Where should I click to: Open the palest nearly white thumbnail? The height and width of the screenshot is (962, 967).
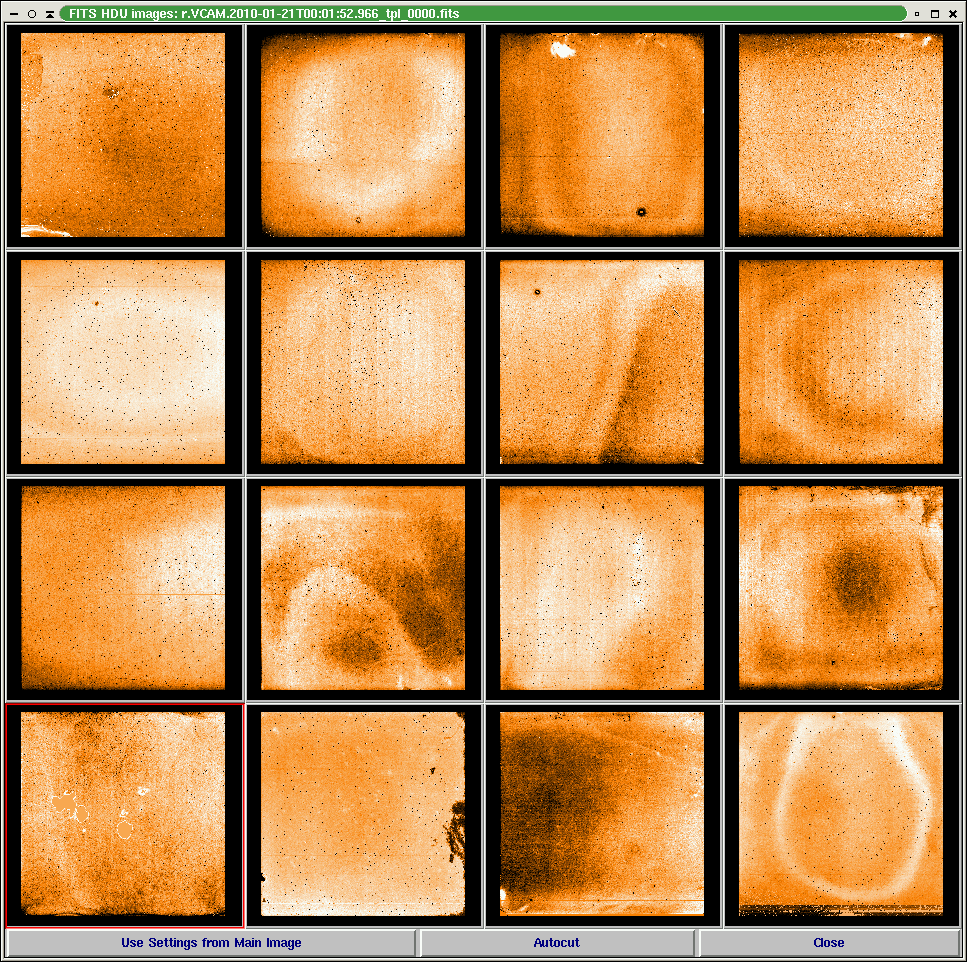(x=124, y=362)
